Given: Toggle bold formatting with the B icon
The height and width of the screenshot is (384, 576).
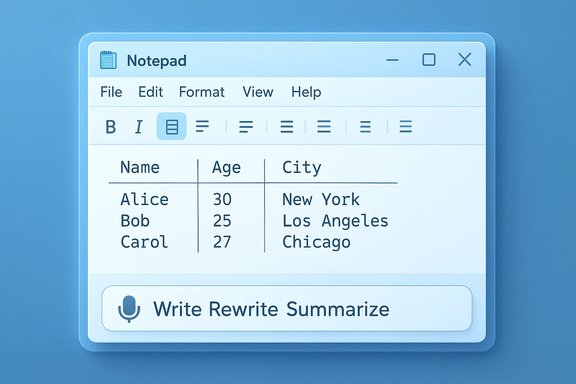Looking at the screenshot, I should [x=111, y=127].
